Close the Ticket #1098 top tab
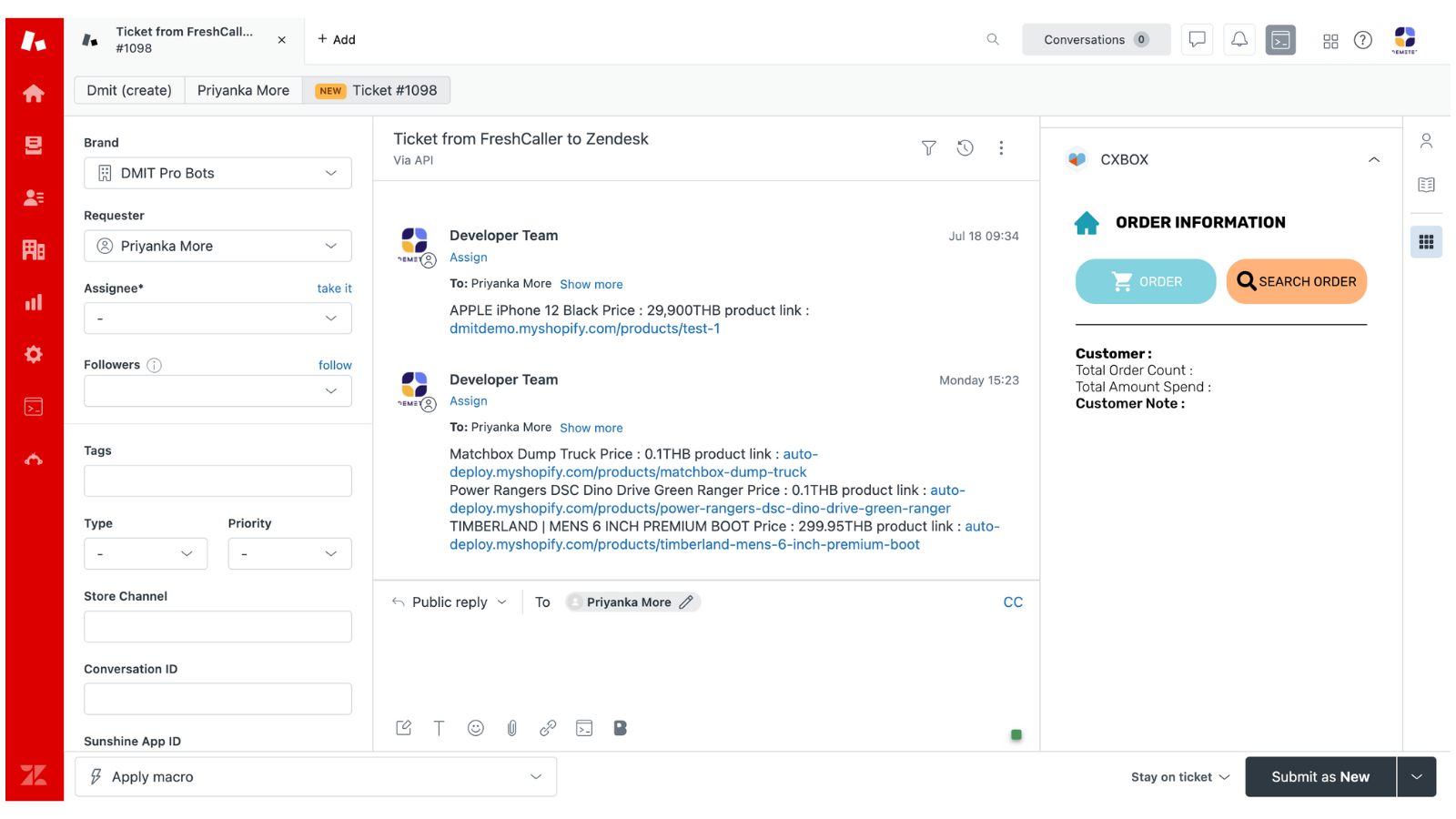 tap(282, 40)
